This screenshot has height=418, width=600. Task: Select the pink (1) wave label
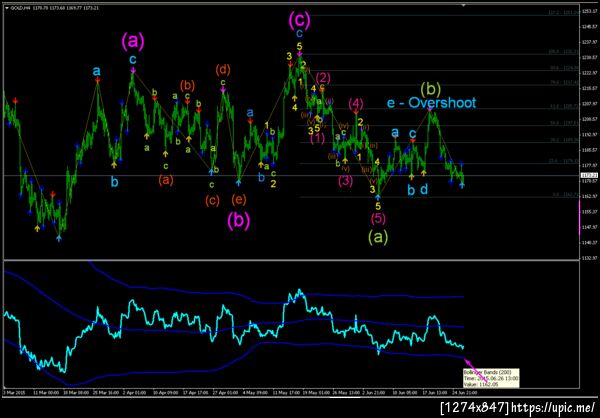pos(317,139)
